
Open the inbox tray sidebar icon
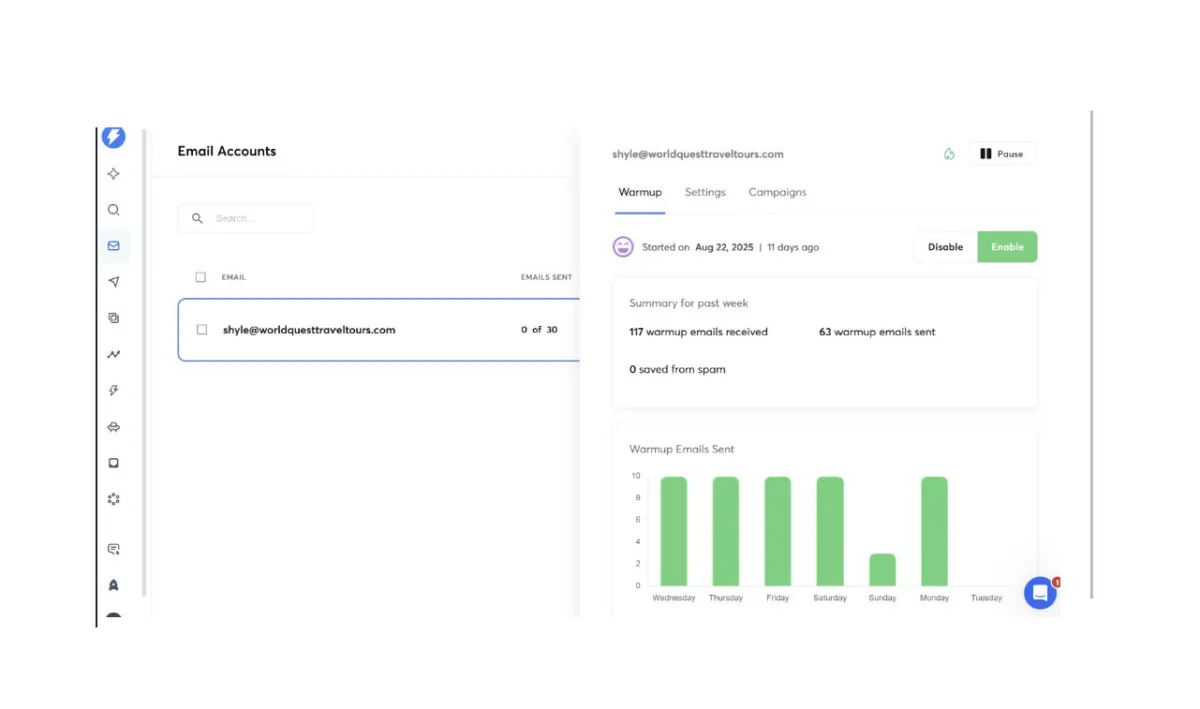coord(114,463)
